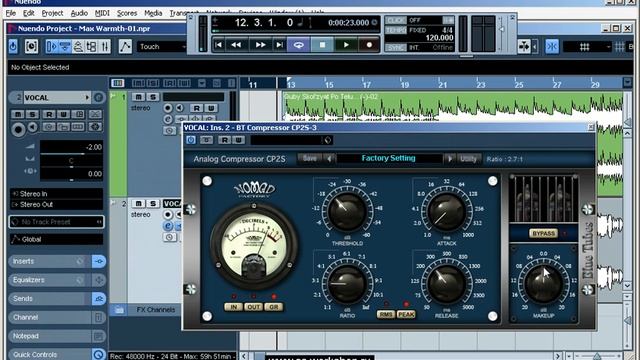Open the Utility menu in compressor

pyautogui.click(x=468, y=159)
